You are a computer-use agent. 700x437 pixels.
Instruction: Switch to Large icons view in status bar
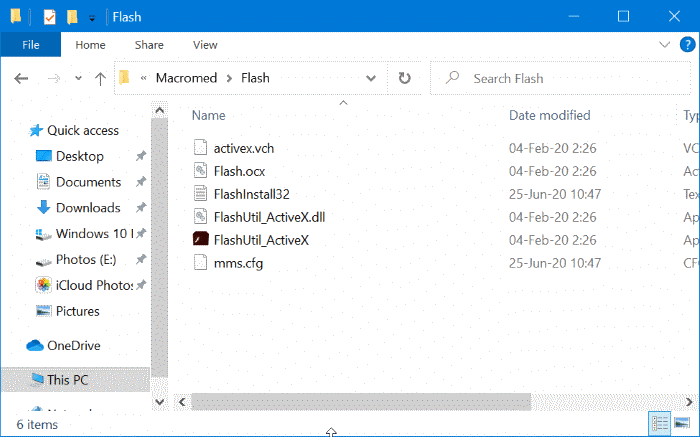681,423
